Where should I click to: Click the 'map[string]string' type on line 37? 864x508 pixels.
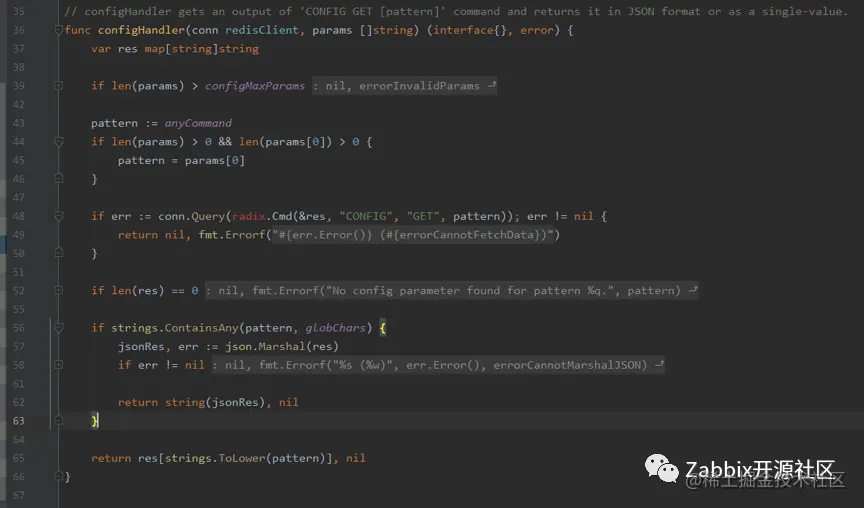point(202,49)
